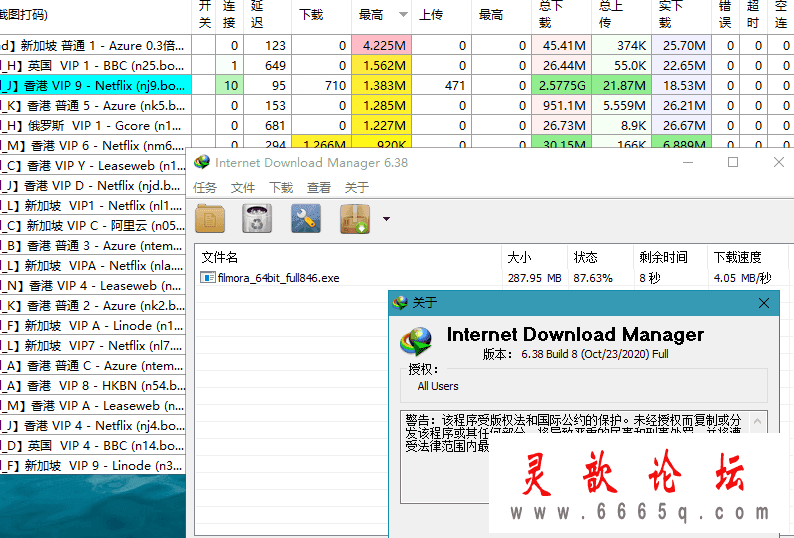Select 英国 VIP 4 - BBC (n14 row
The height and width of the screenshot is (538, 794).
tap(93, 446)
